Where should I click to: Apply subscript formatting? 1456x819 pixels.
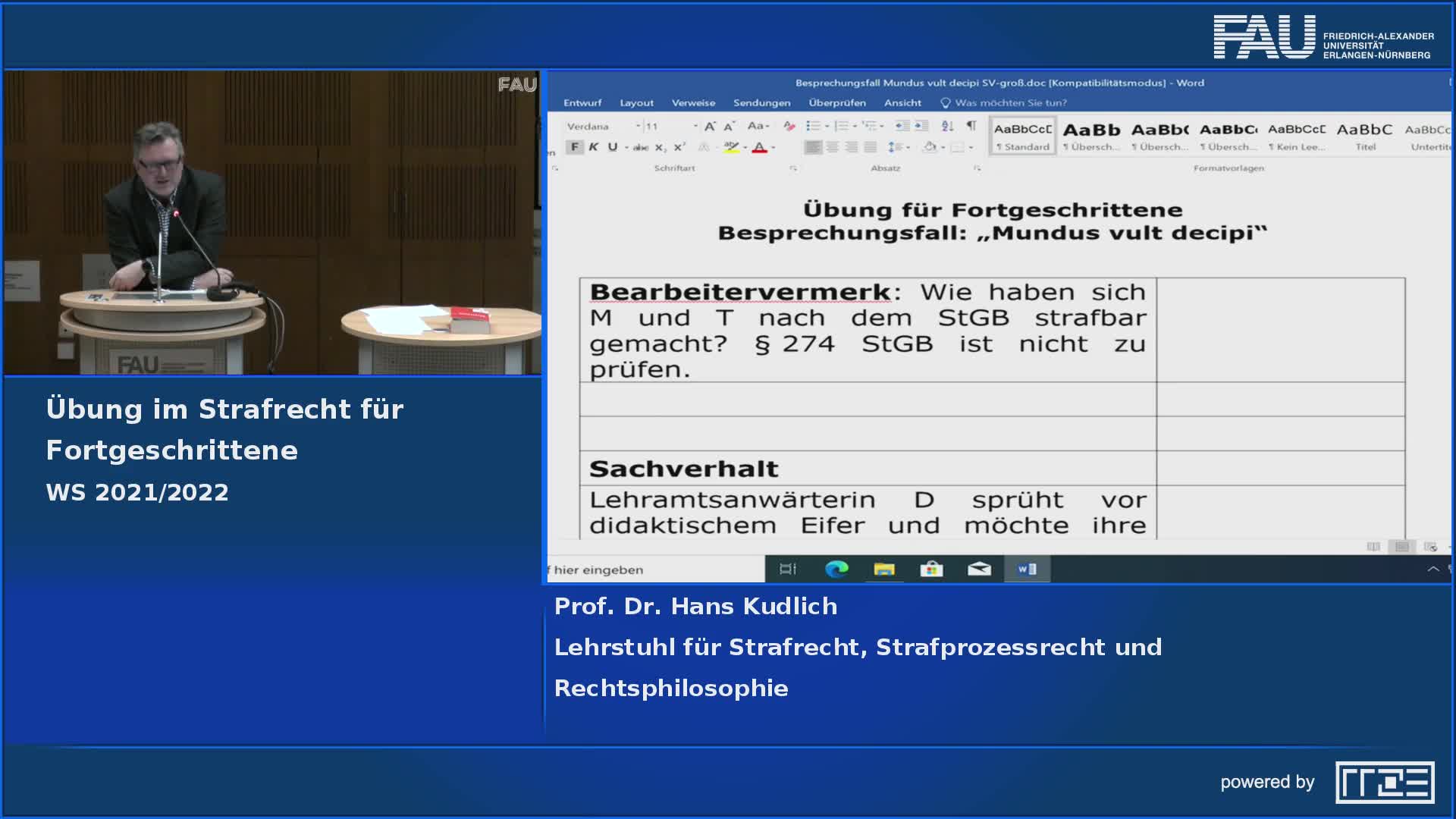(x=660, y=147)
